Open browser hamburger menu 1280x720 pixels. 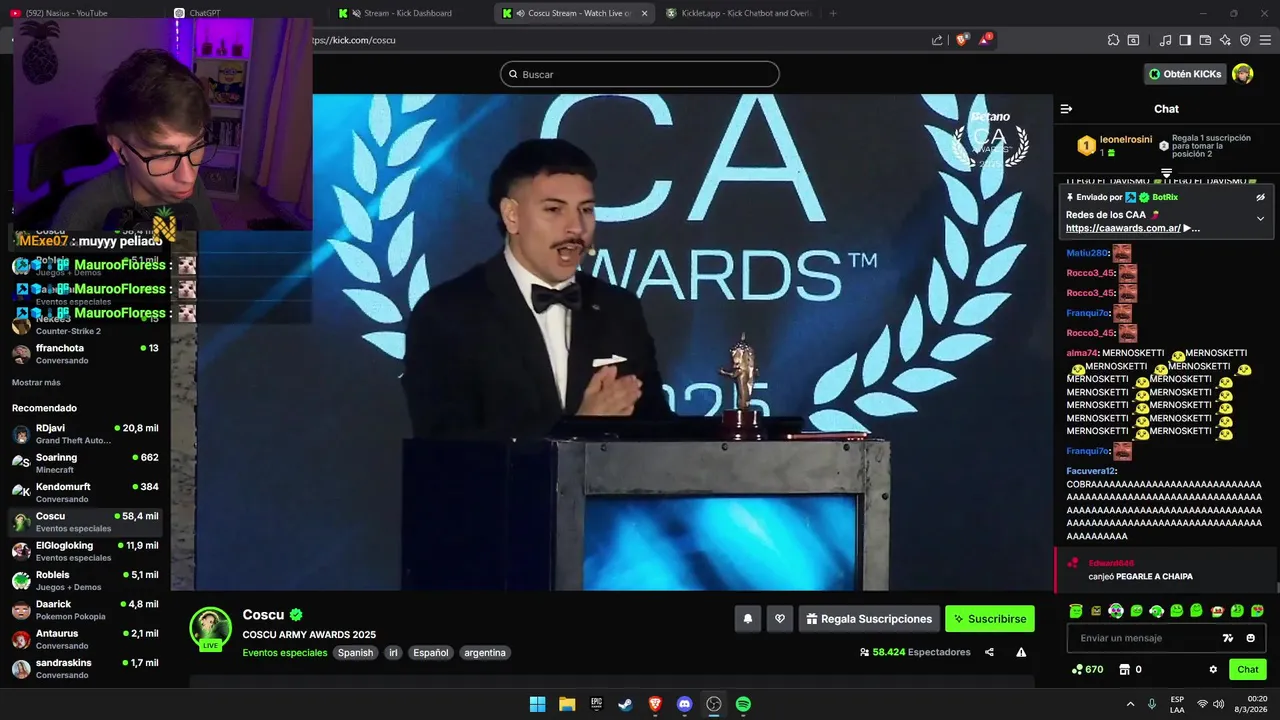1265,40
